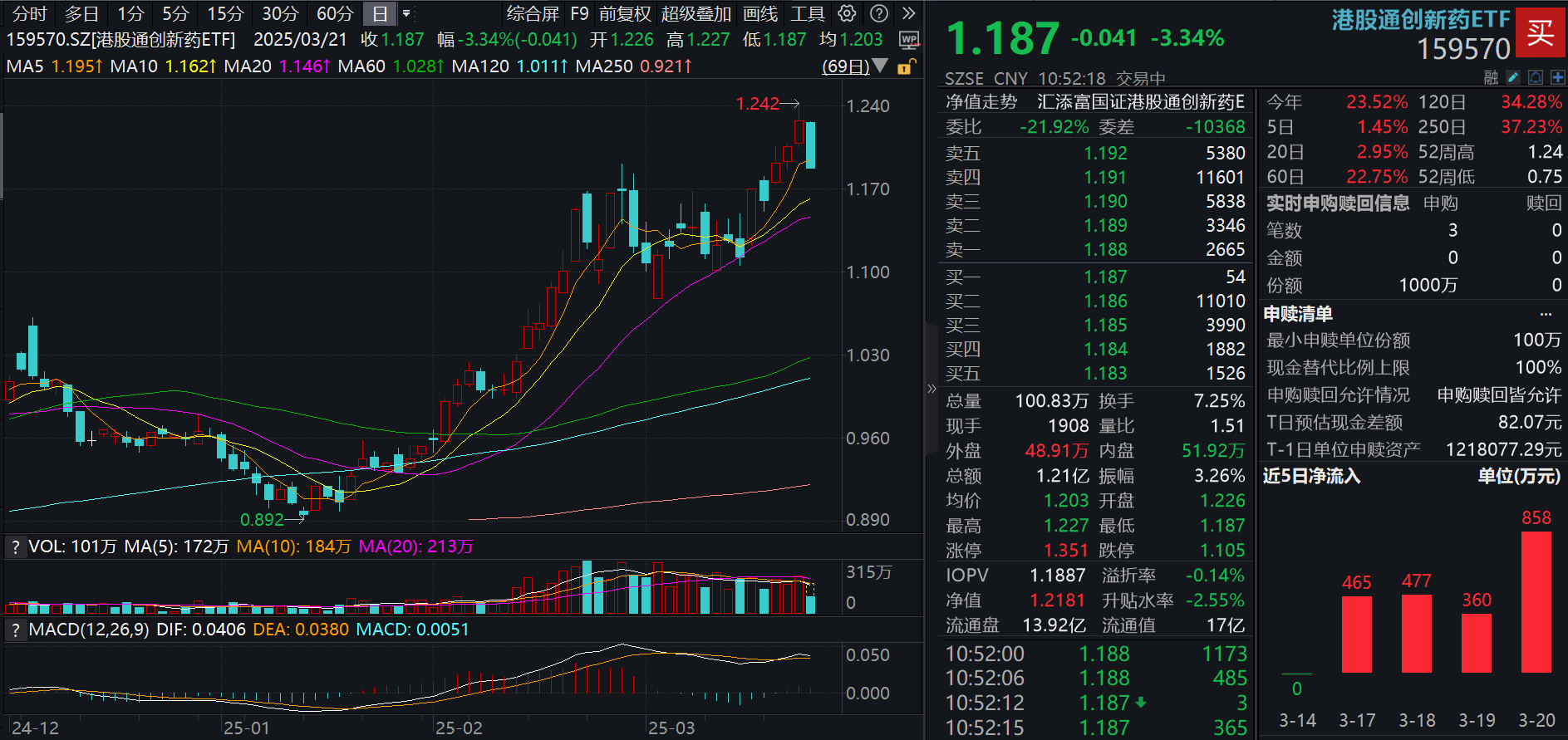
Task: Open the 申赎清单 more options ellipsis
Action: click(1546, 314)
